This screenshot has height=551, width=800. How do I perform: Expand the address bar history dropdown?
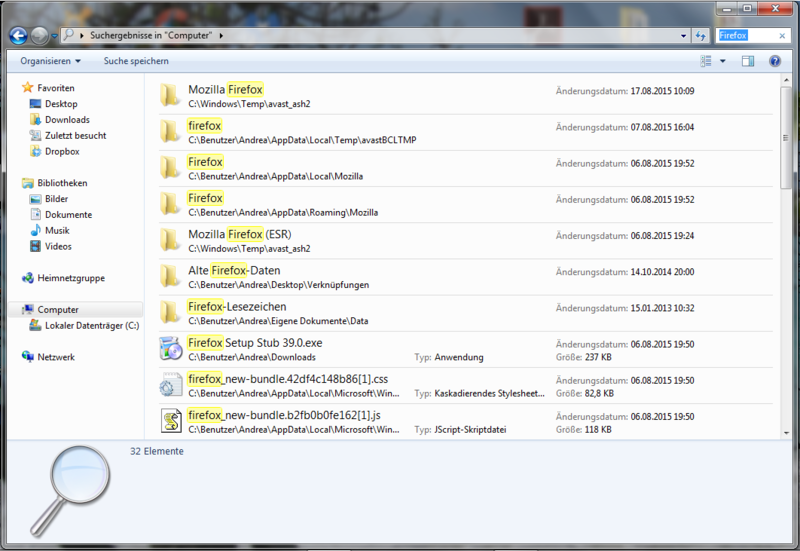pyautogui.click(x=683, y=36)
